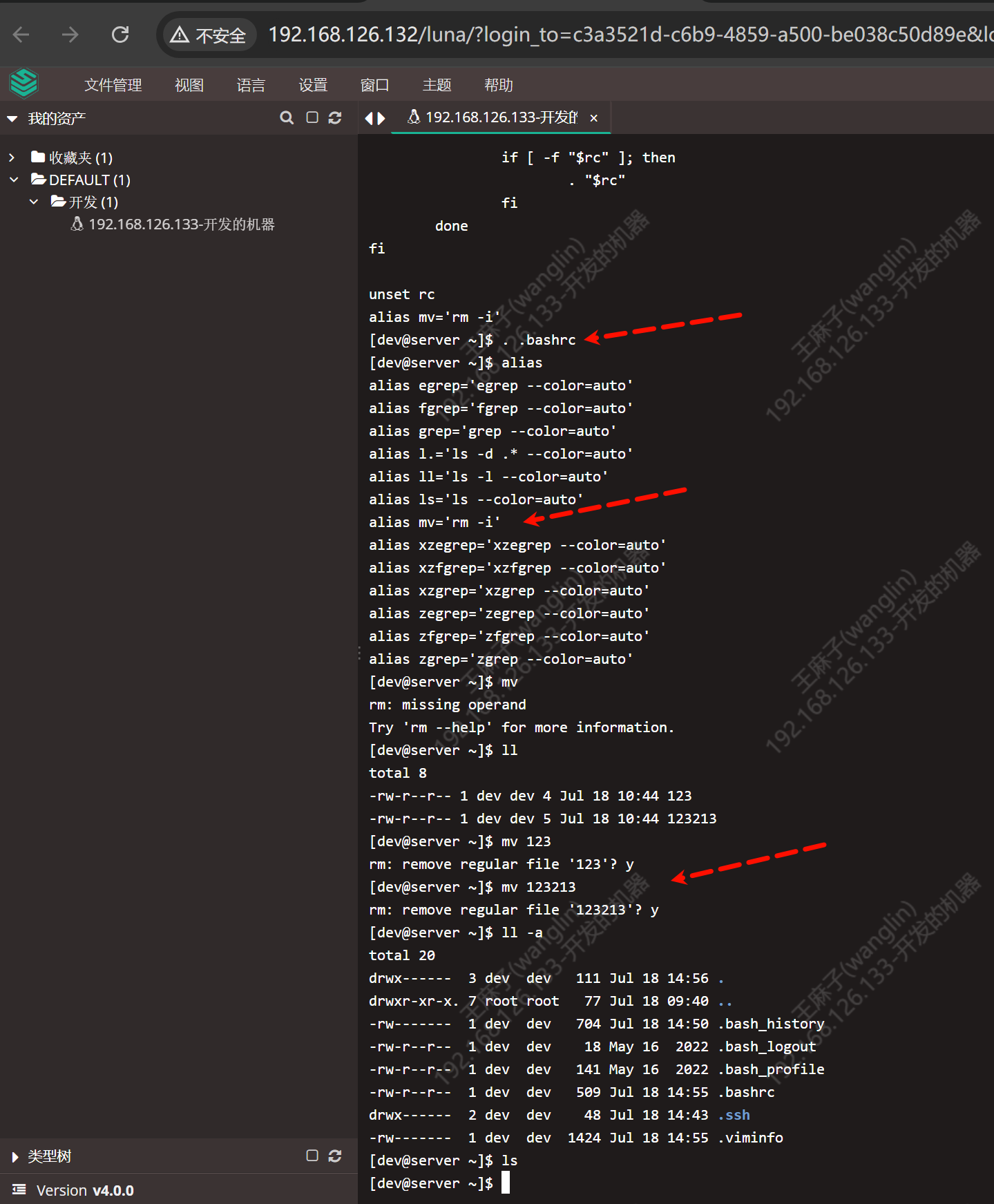This screenshot has height=1204, width=994.
Task: Refresh the 类型树 panel
Action: click(335, 1156)
